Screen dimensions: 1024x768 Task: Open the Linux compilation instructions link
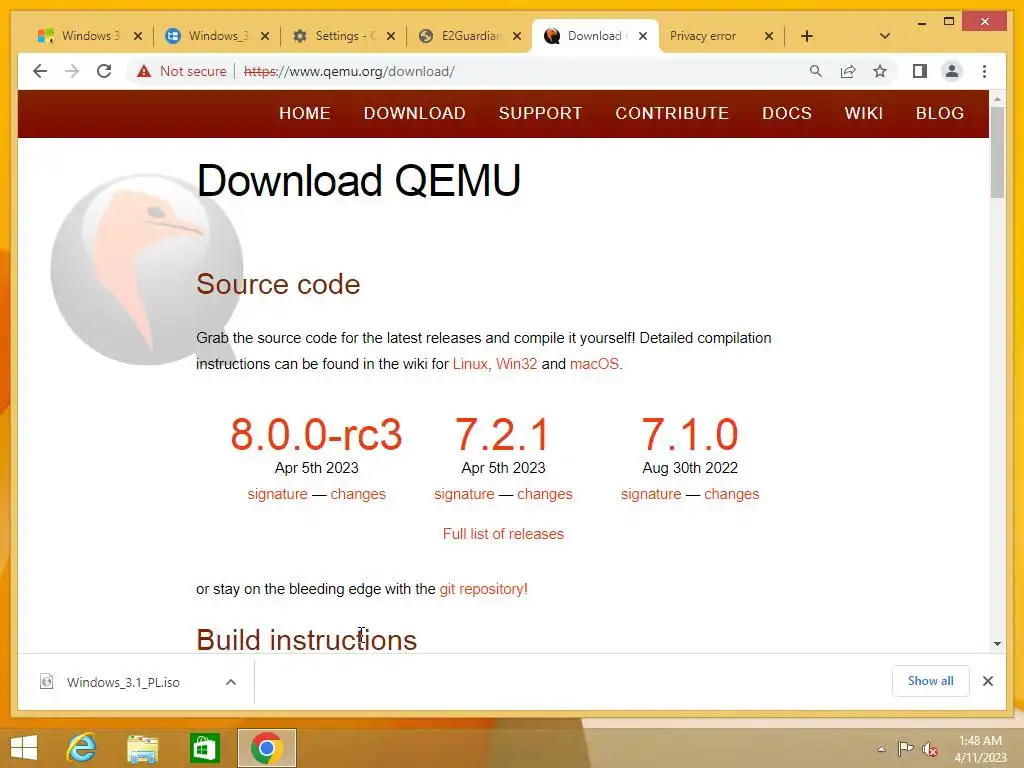point(470,364)
